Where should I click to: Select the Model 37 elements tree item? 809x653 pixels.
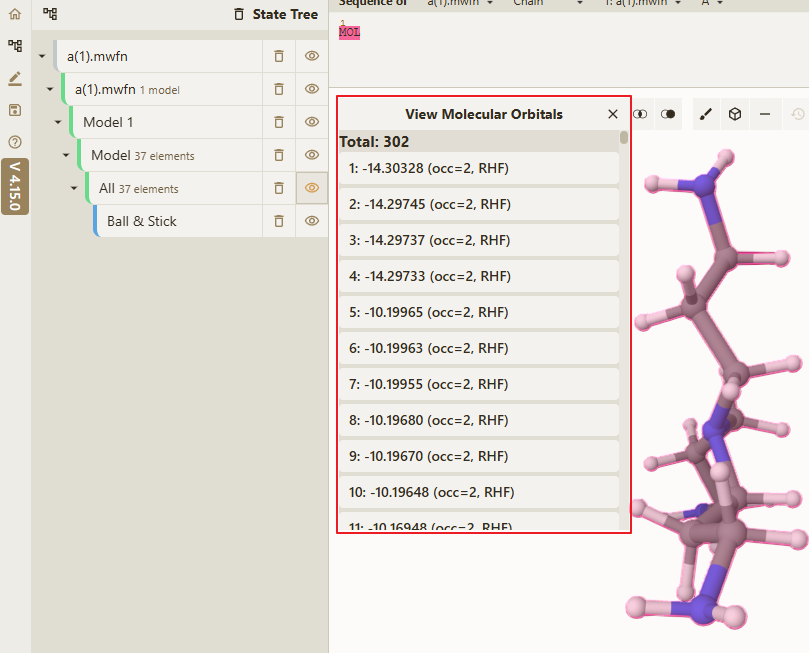coord(170,155)
